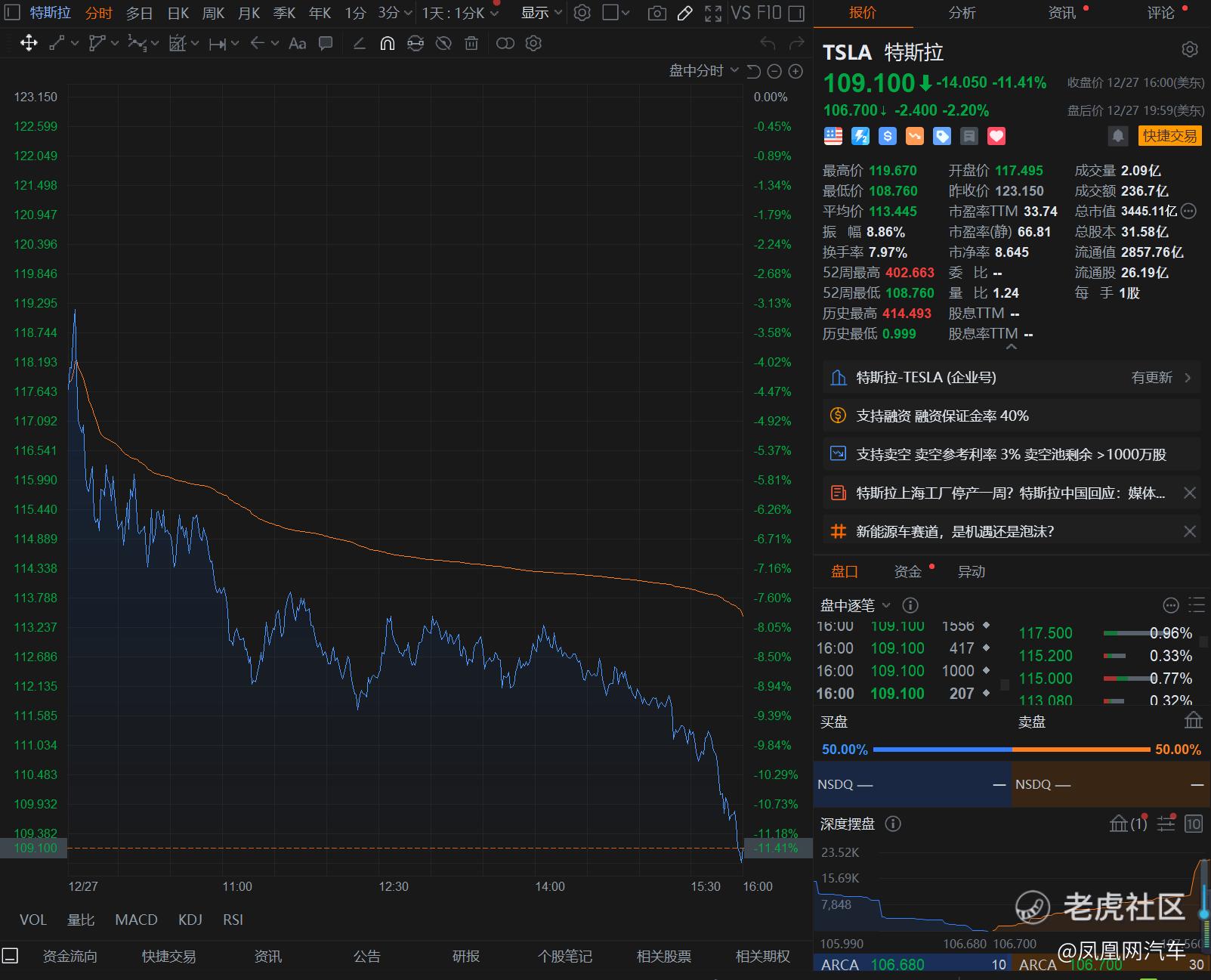Toggle the overlay compare circles icon
Image resolution: width=1211 pixels, height=980 pixels.
point(505,43)
